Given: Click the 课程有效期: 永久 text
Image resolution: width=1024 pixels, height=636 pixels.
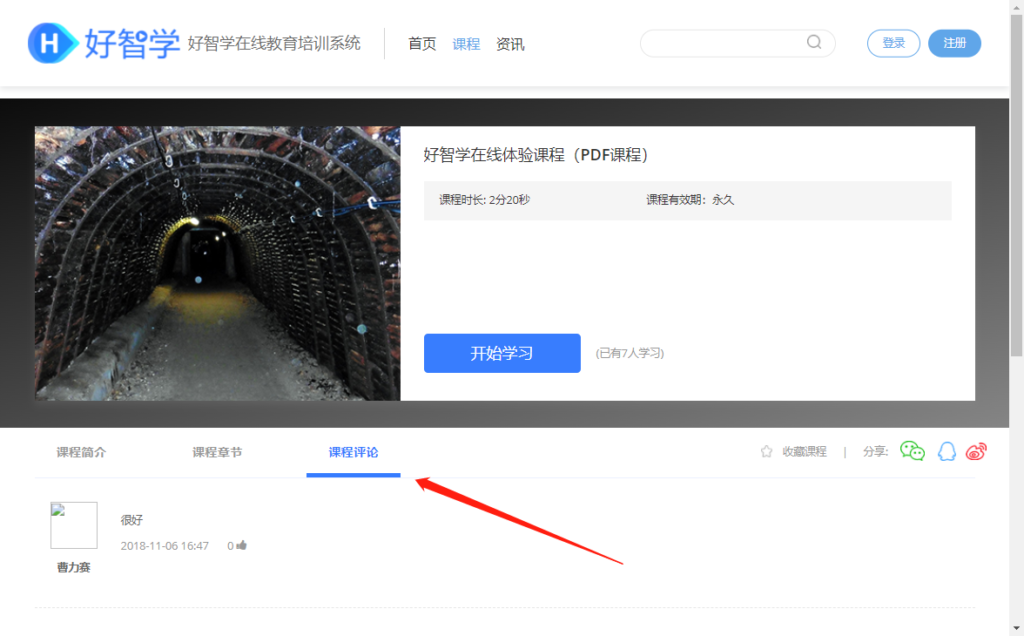Looking at the screenshot, I should coord(690,200).
